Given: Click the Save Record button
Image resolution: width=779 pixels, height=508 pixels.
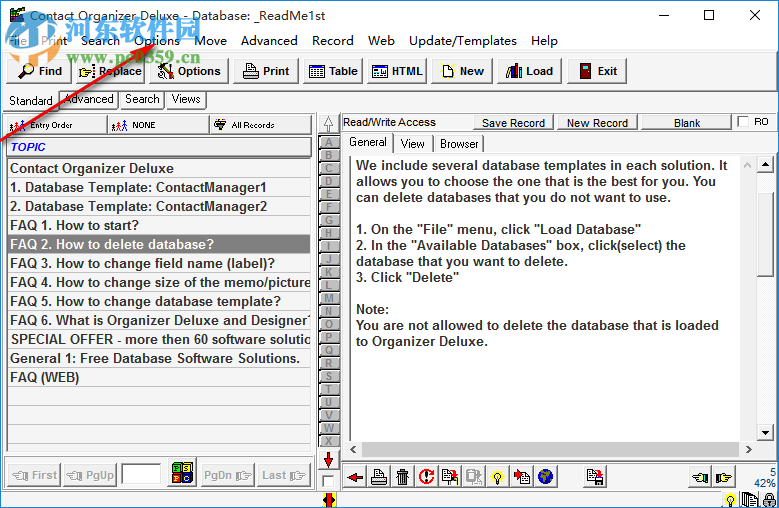Looking at the screenshot, I should point(513,123).
